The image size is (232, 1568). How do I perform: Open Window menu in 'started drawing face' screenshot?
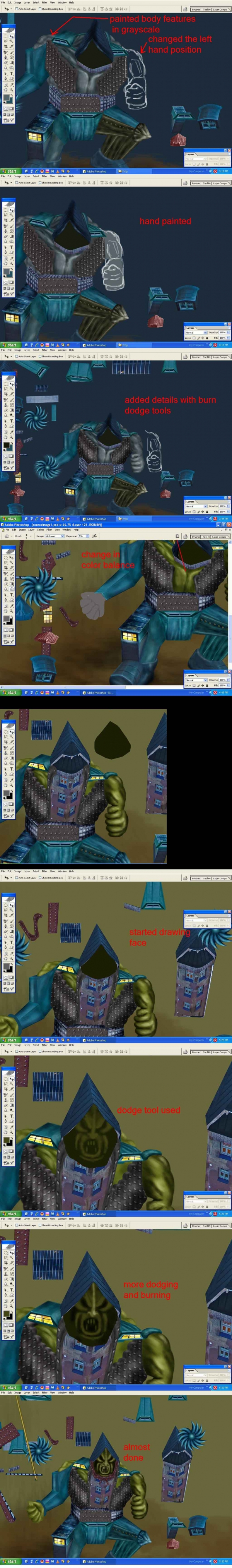(61, 871)
